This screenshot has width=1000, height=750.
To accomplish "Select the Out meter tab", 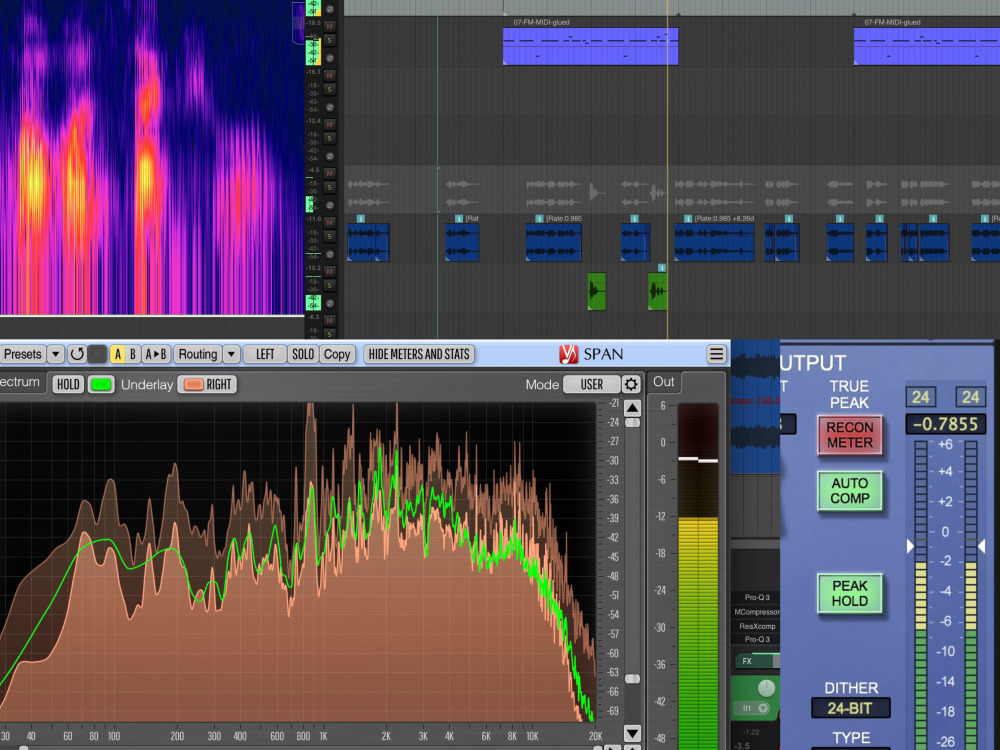I will [x=663, y=381].
